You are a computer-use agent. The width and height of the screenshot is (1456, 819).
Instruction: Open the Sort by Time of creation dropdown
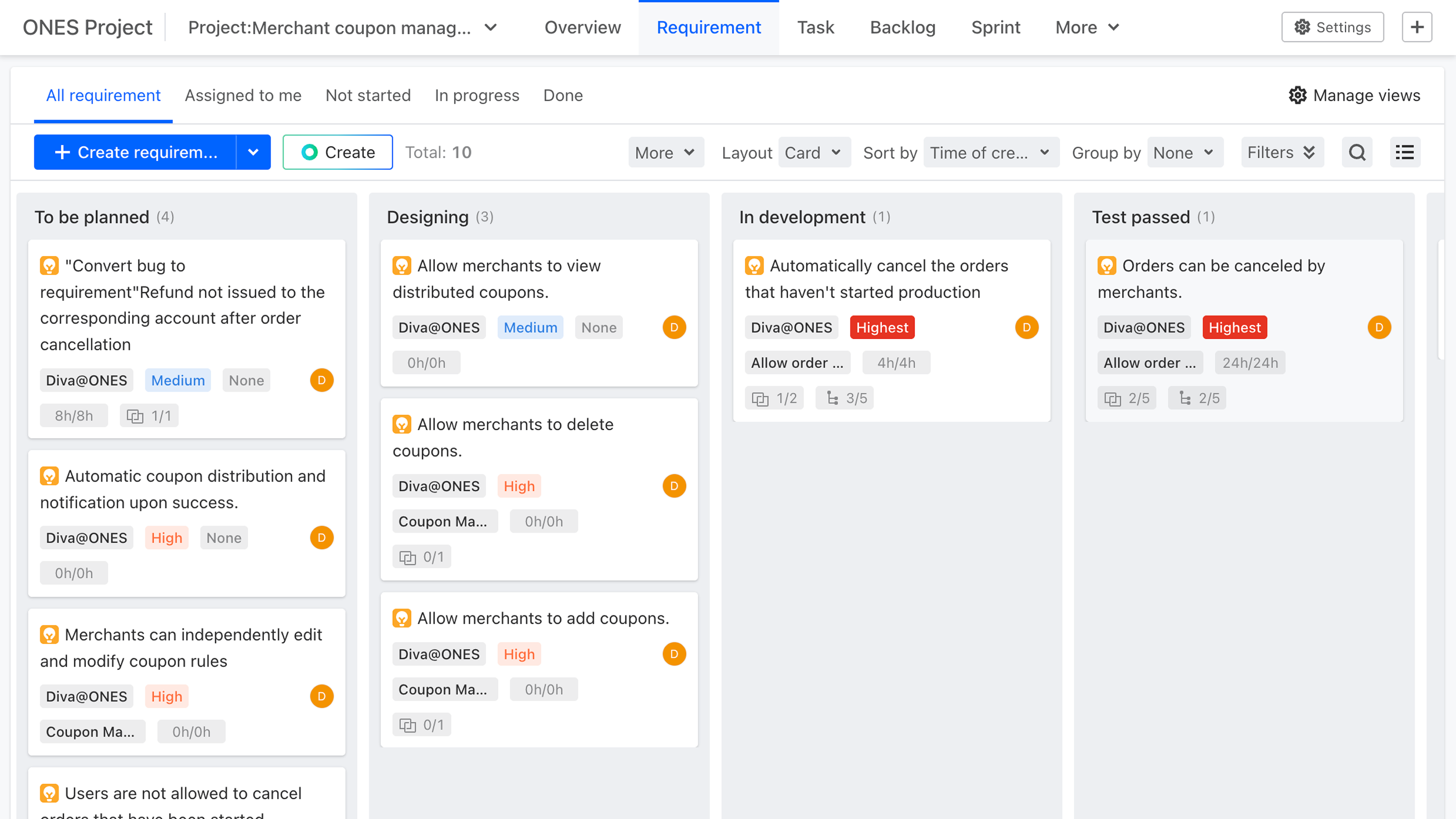[x=991, y=152]
